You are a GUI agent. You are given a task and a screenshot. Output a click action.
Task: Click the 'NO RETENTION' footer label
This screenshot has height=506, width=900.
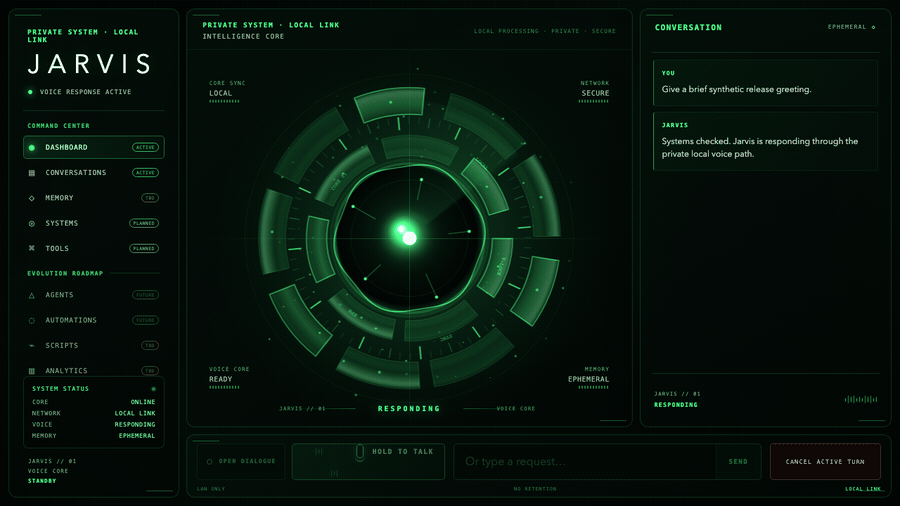[x=535, y=489]
